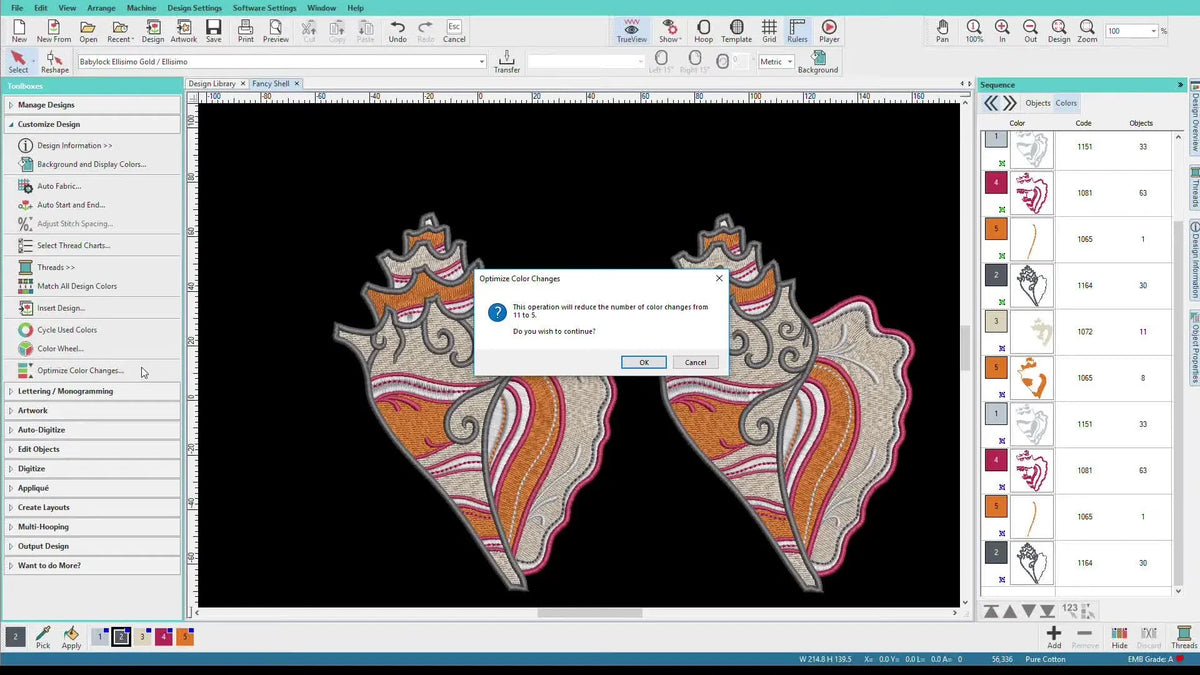Click the Transfer to machine icon

coord(507,62)
